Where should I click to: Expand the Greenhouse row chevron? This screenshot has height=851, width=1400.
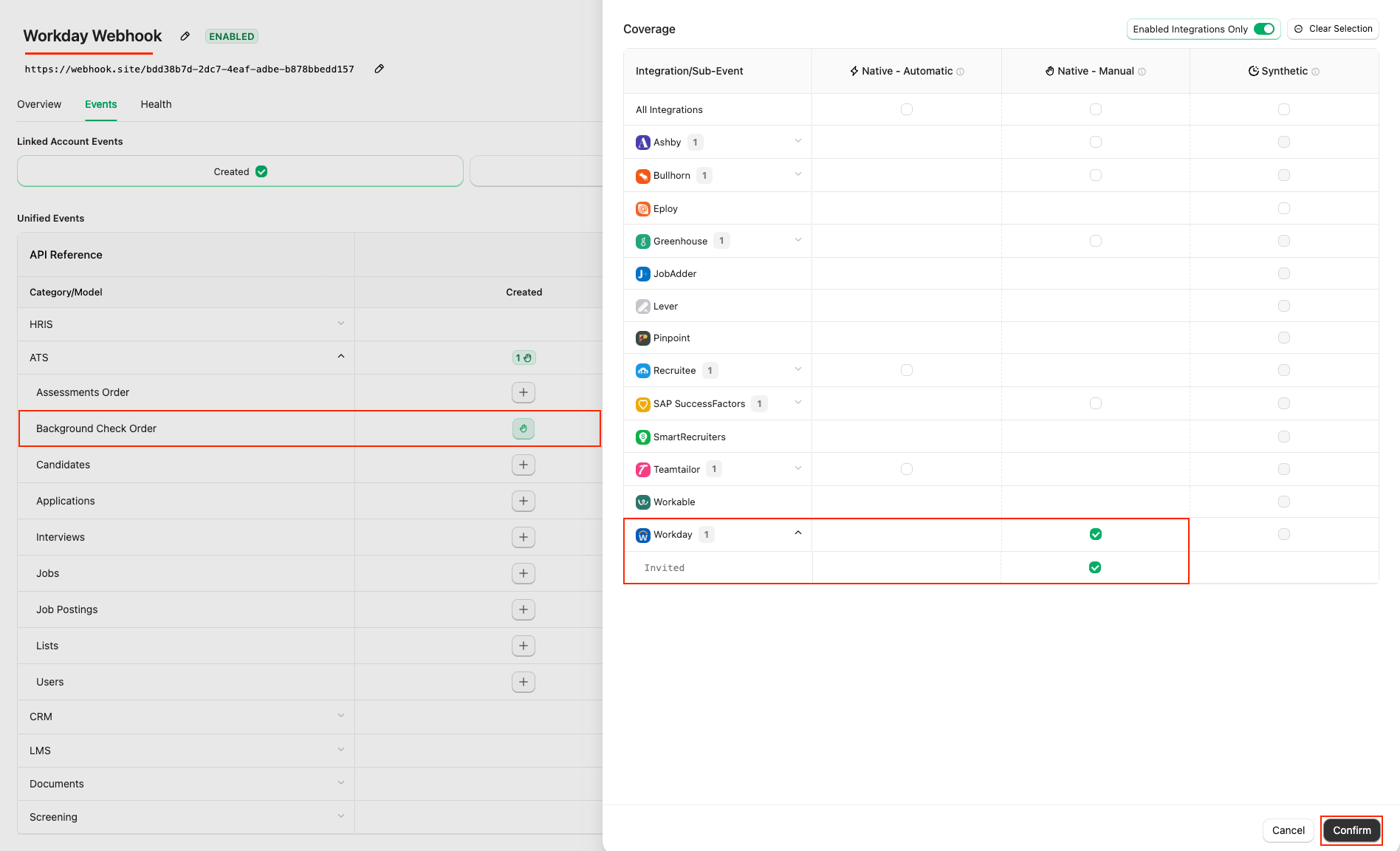(798, 239)
